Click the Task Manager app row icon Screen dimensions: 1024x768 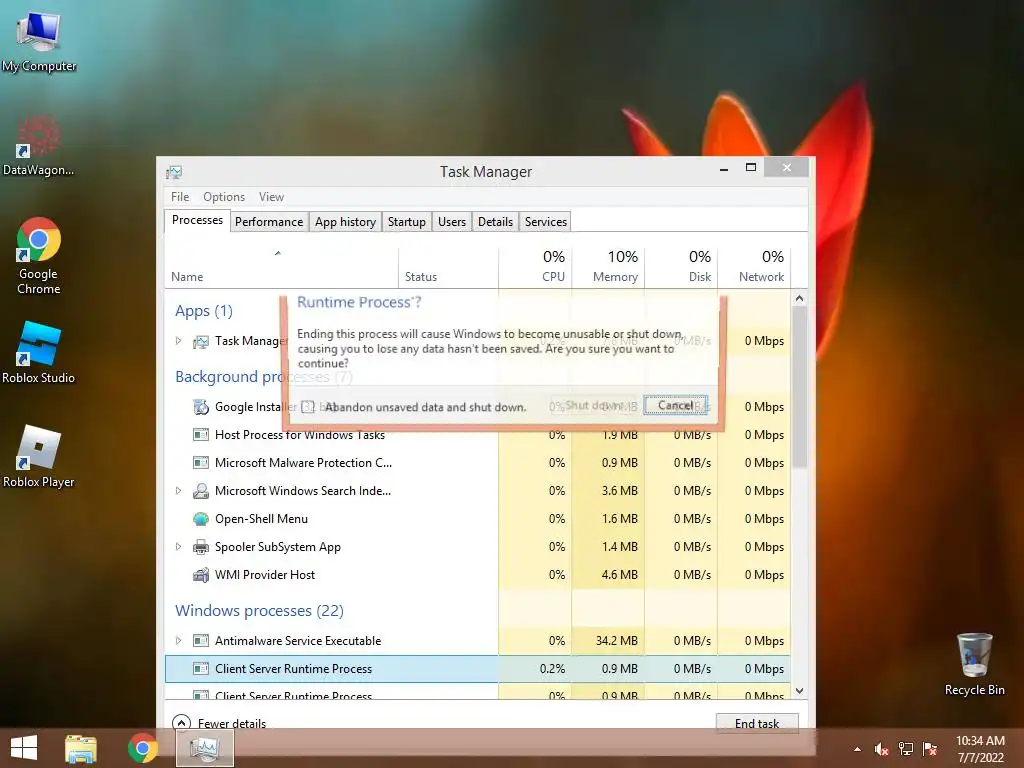coord(200,342)
